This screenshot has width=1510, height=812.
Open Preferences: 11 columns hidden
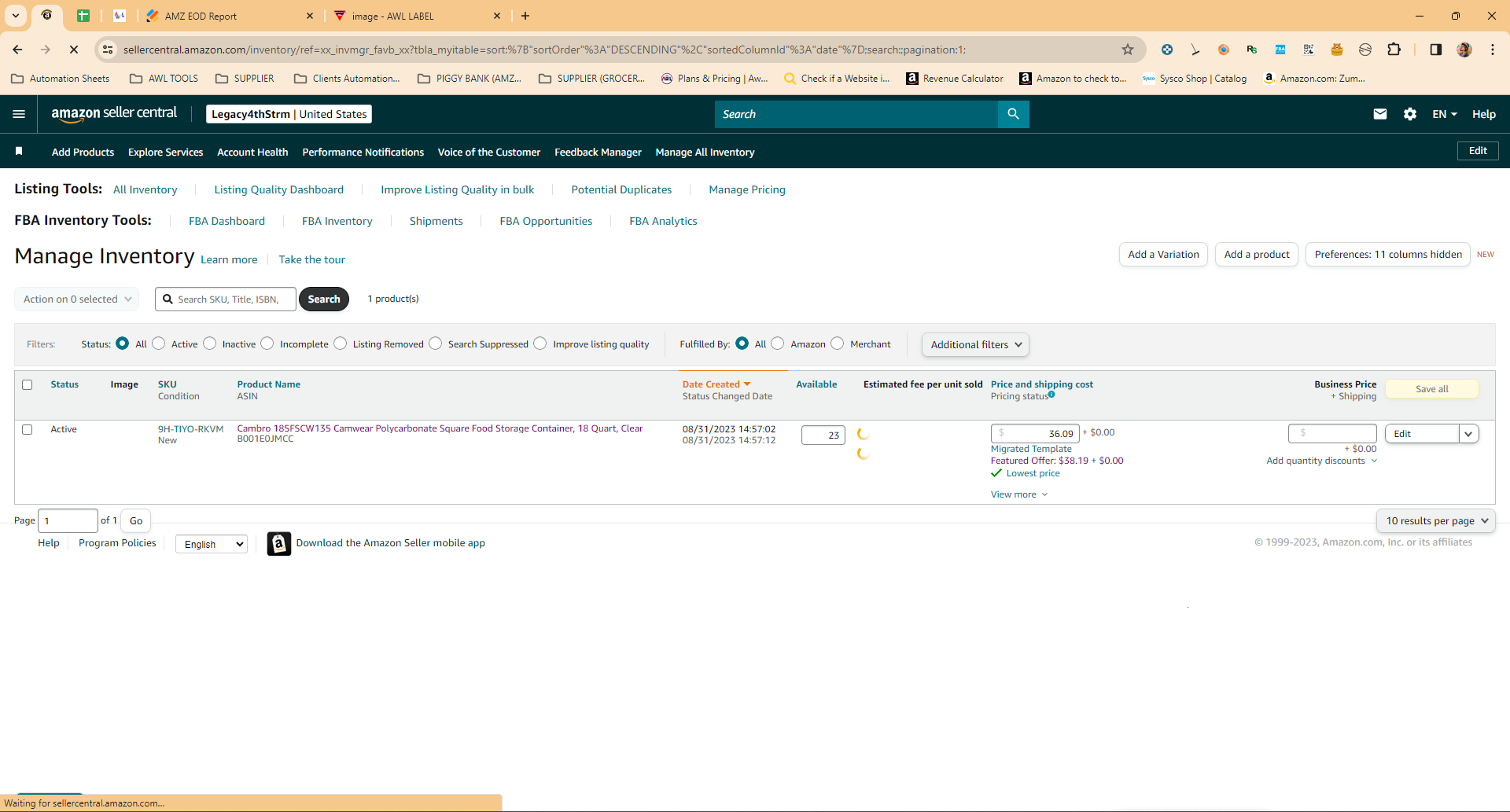tap(1388, 255)
